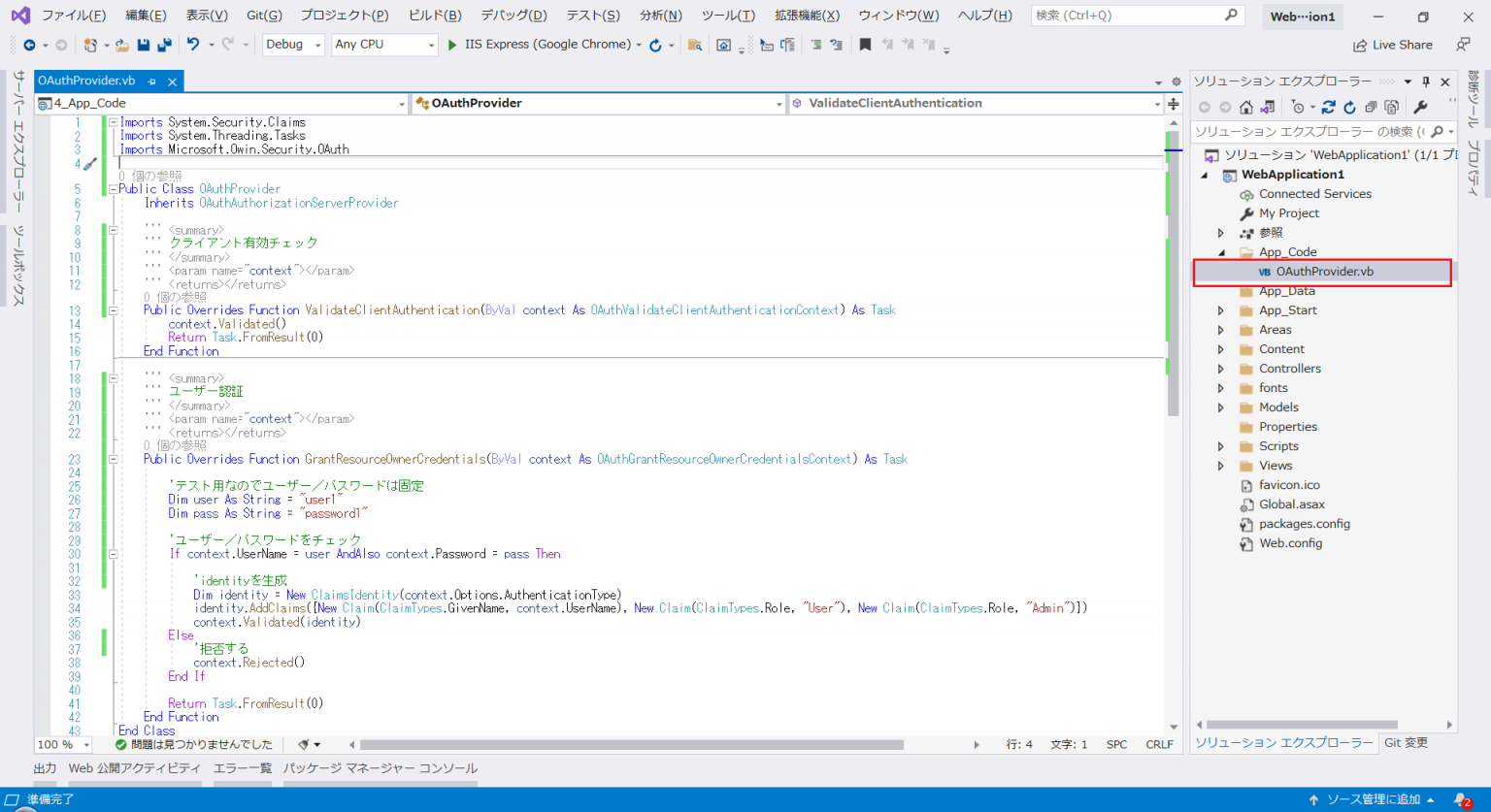This screenshot has height=812, width=1491.
Task: Refresh the Solution Explorer
Action: coord(1350,107)
